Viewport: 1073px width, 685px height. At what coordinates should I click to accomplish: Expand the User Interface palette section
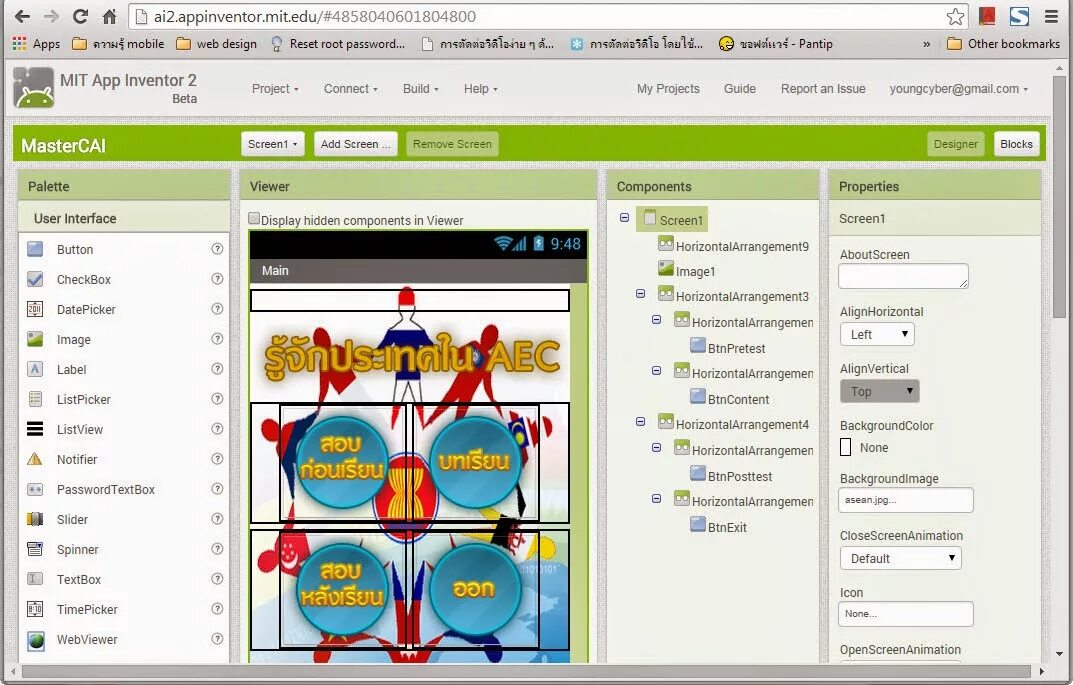pos(124,218)
